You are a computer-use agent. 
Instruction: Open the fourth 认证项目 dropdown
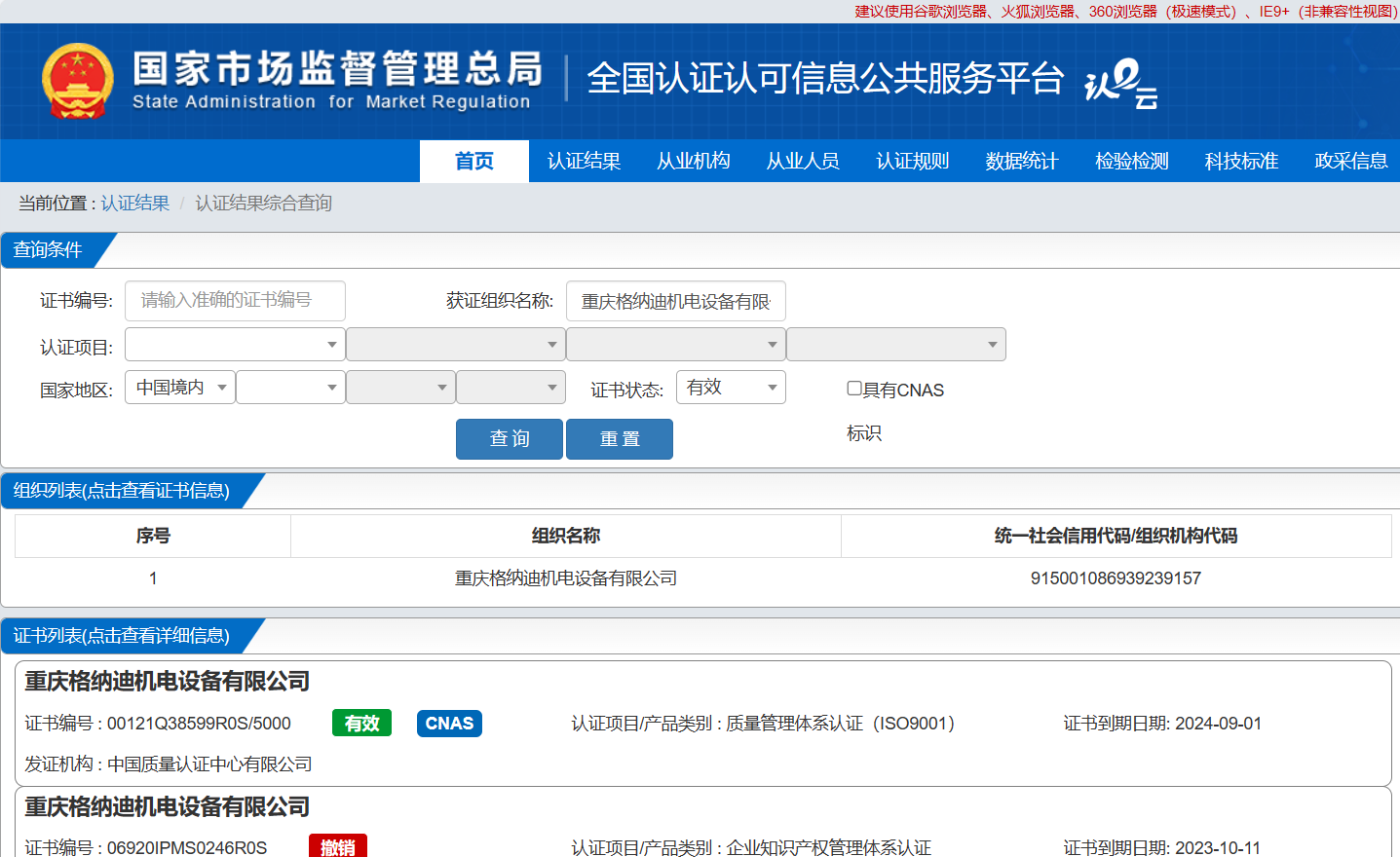pyautogui.click(x=895, y=345)
